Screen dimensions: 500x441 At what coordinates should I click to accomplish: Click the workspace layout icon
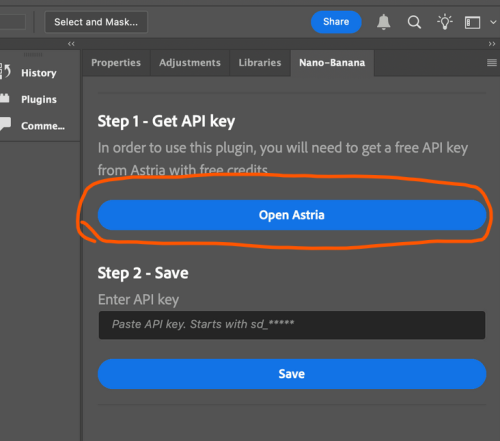coord(472,23)
